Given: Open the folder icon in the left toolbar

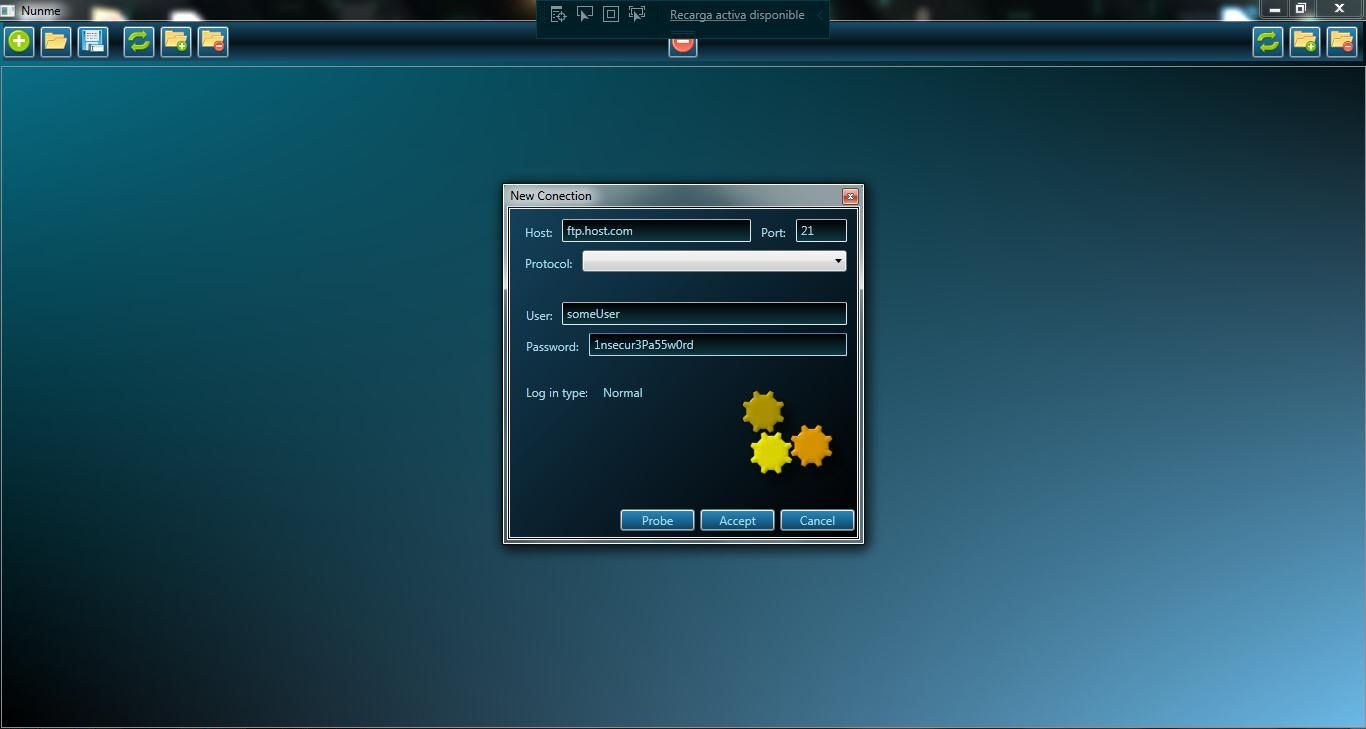Looking at the screenshot, I should coord(56,42).
